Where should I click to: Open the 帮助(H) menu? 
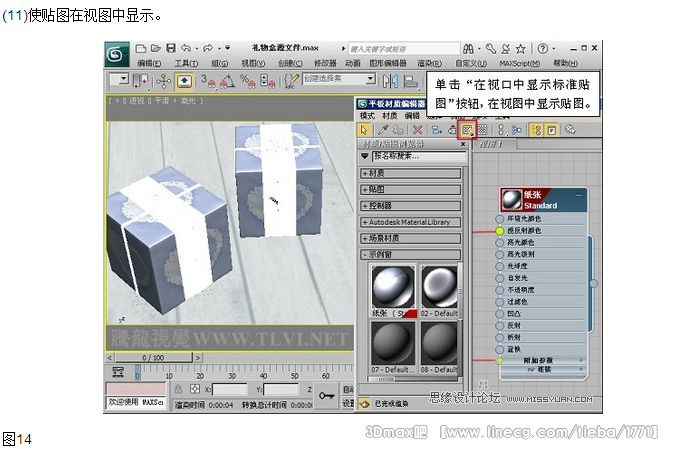(565, 64)
